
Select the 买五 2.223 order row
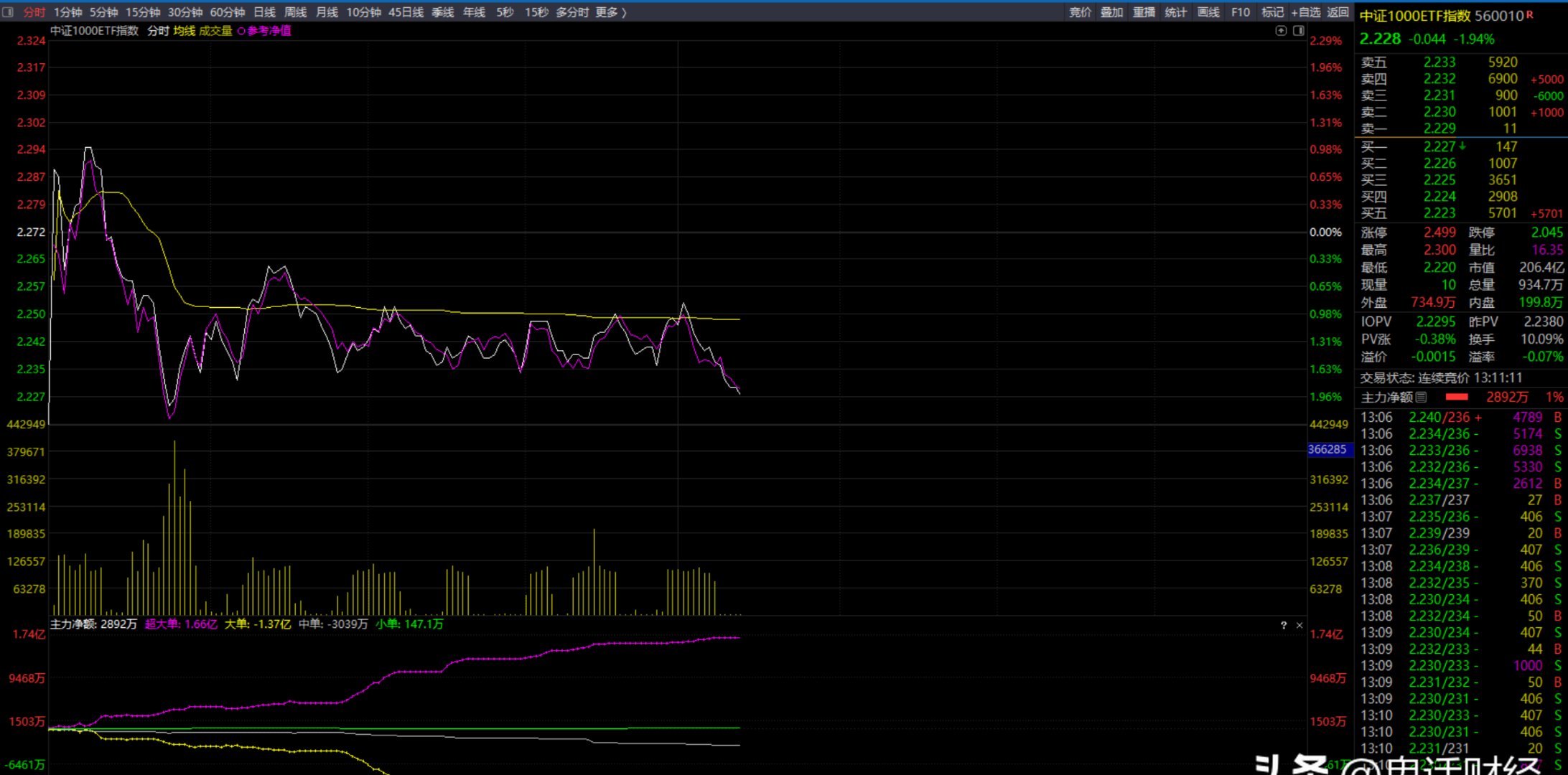coord(1462,213)
